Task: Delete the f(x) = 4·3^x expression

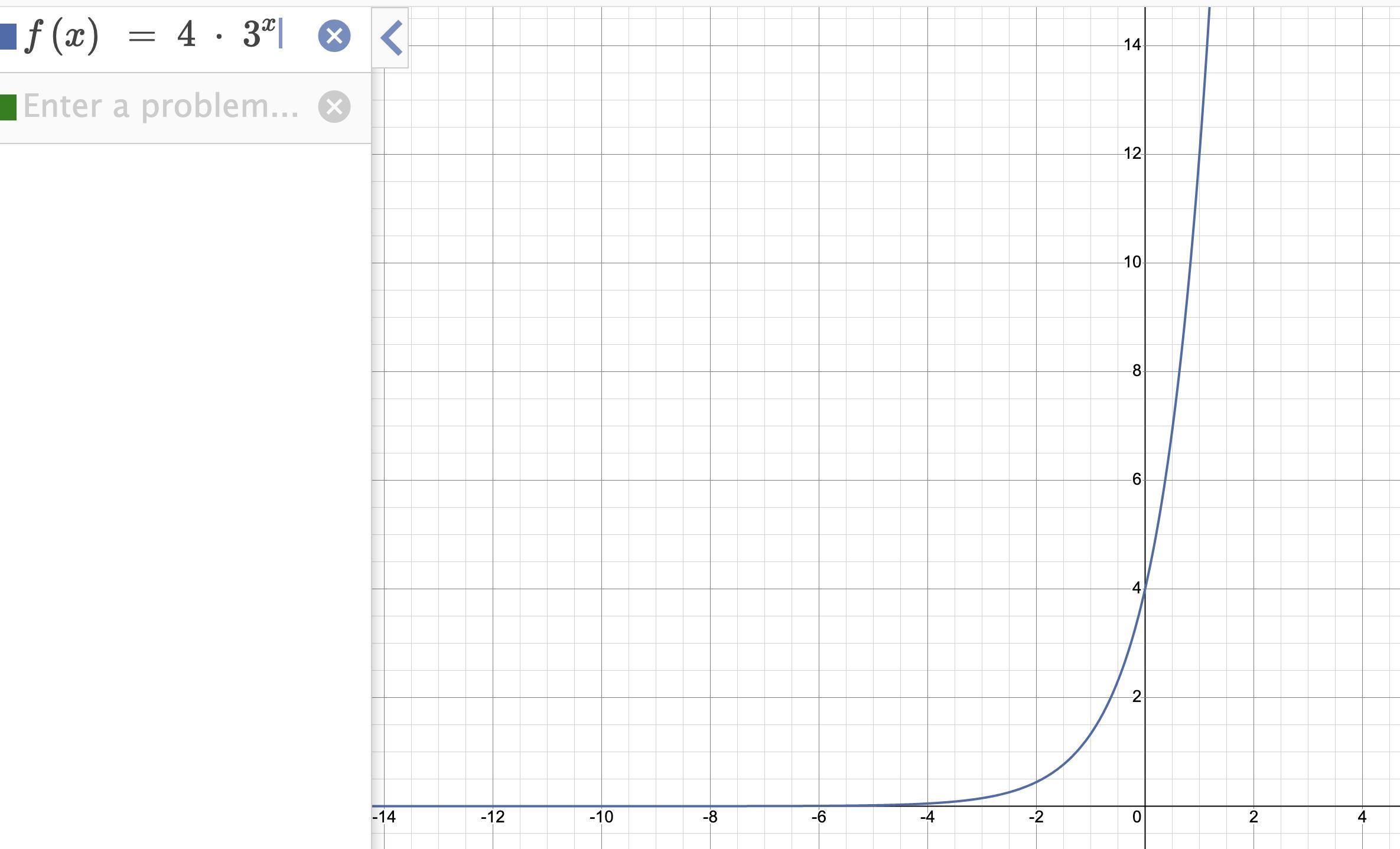Action: pos(334,36)
